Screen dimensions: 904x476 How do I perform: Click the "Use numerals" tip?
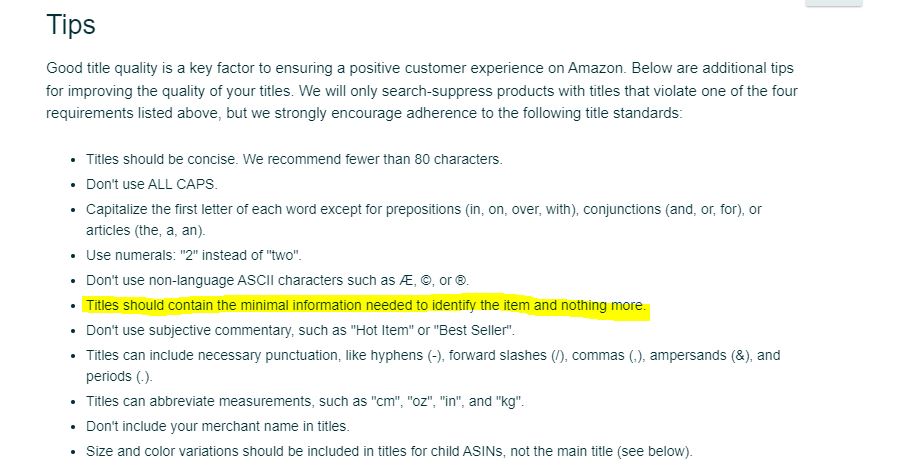point(194,255)
